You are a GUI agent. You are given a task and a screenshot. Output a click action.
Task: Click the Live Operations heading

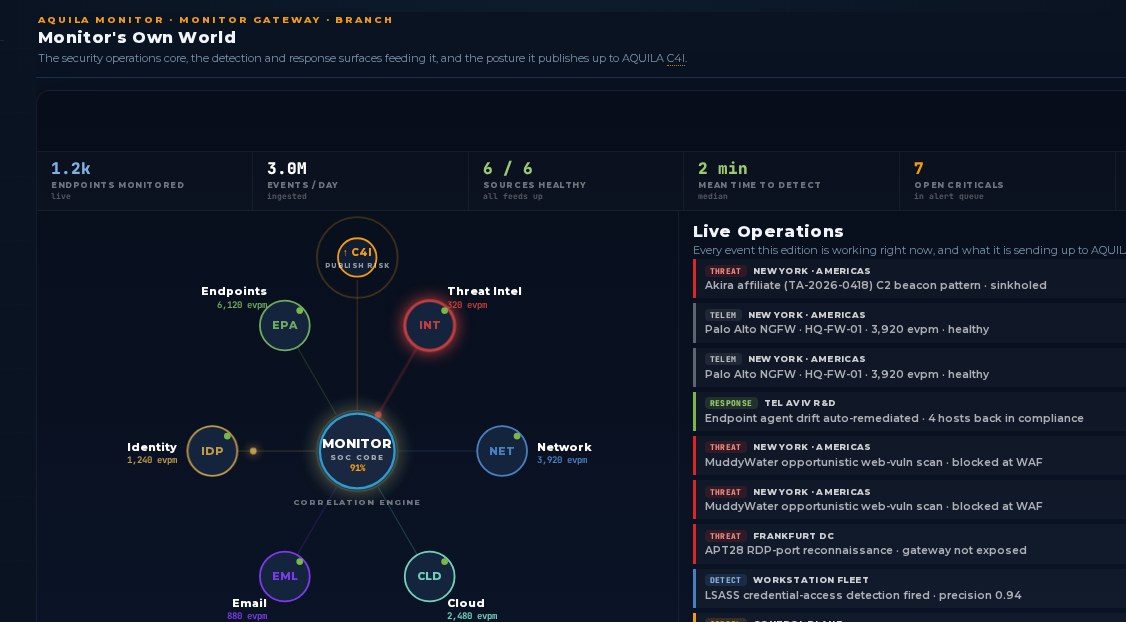768,231
